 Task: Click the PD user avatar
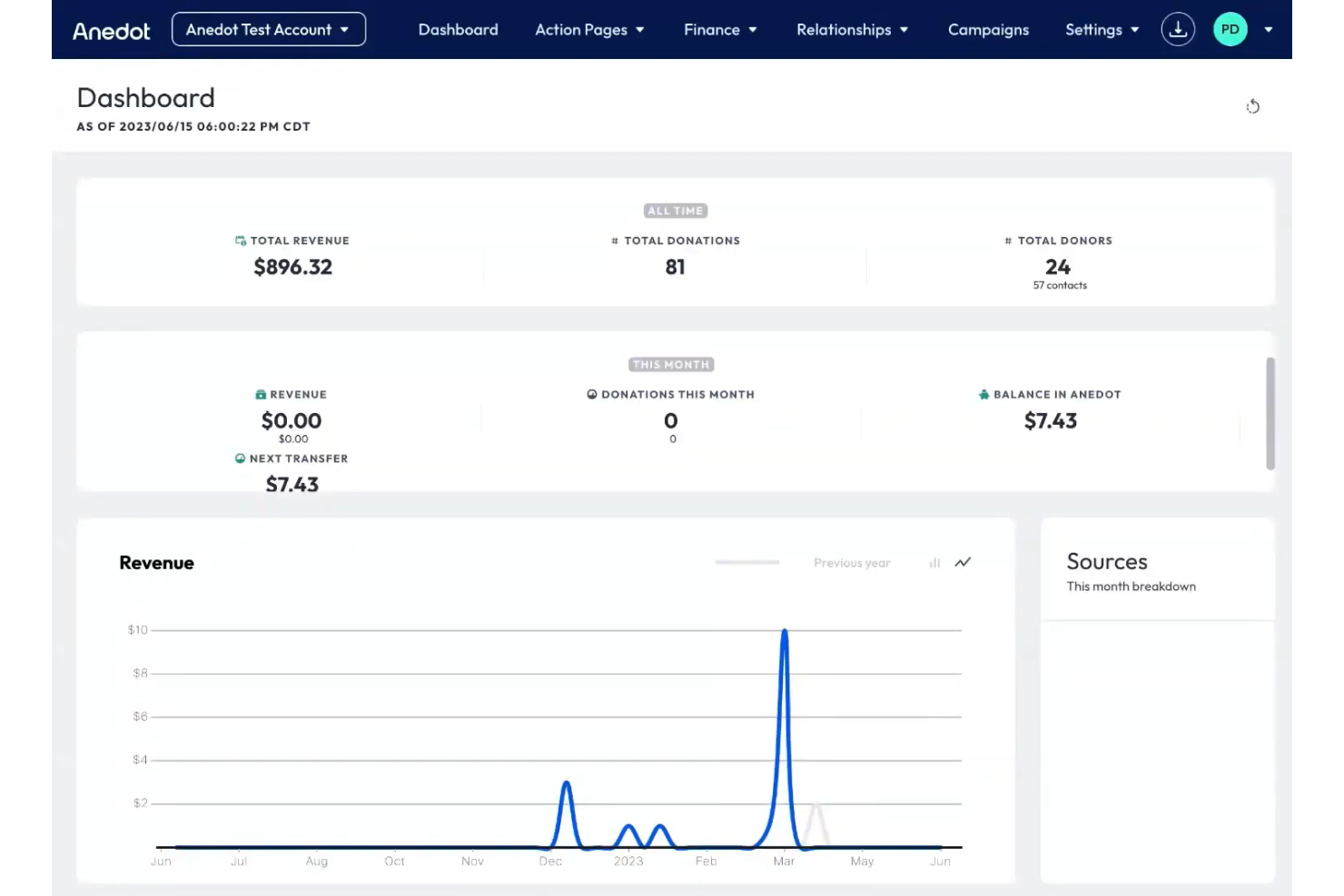[1230, 30]
